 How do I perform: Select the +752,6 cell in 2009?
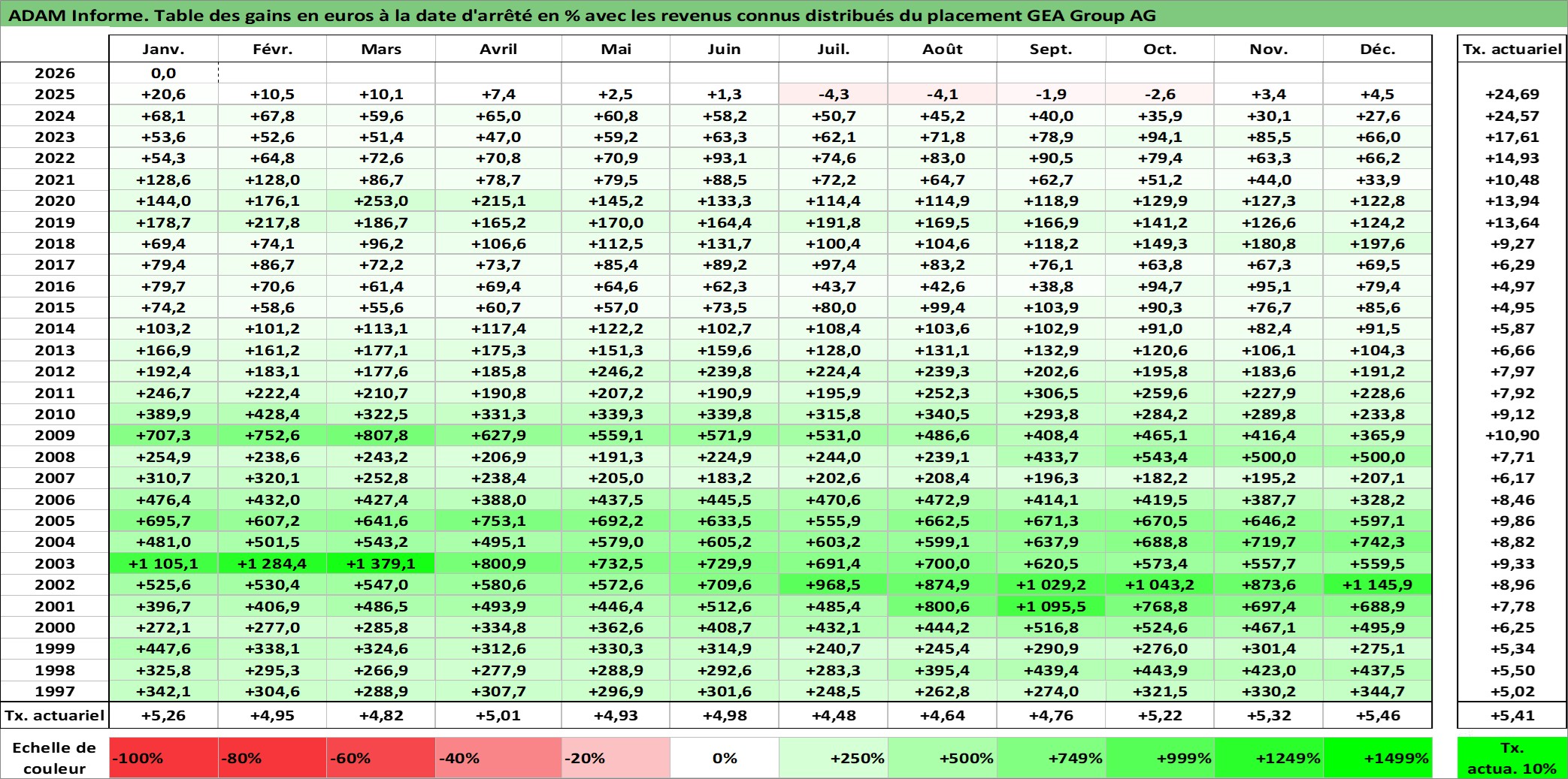(x=272, y=435)
